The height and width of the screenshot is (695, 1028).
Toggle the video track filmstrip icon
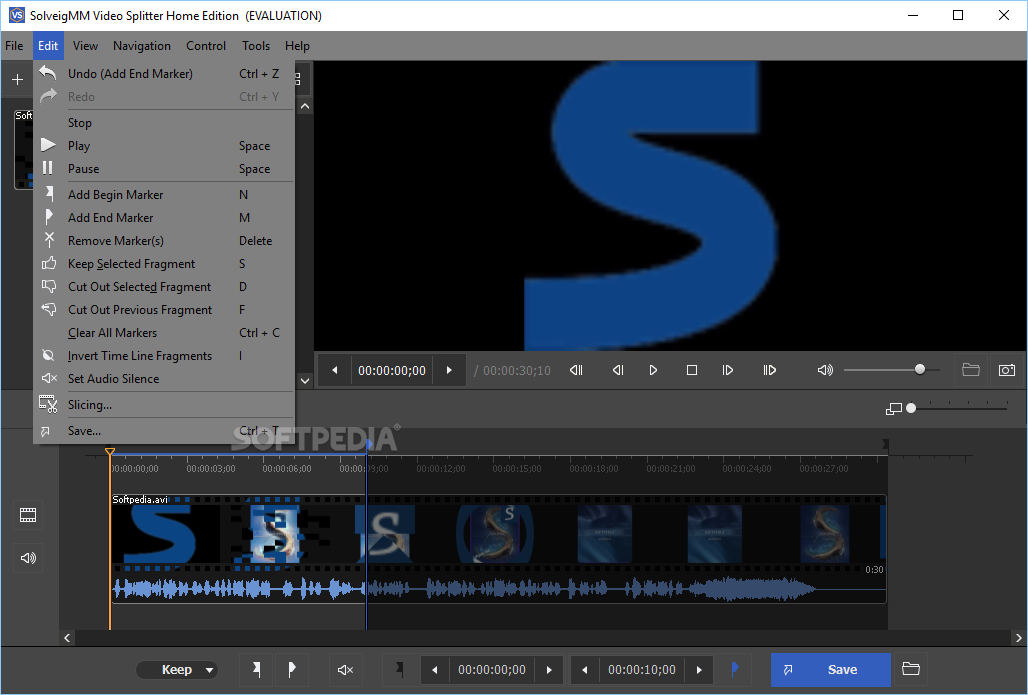[28, 515]
